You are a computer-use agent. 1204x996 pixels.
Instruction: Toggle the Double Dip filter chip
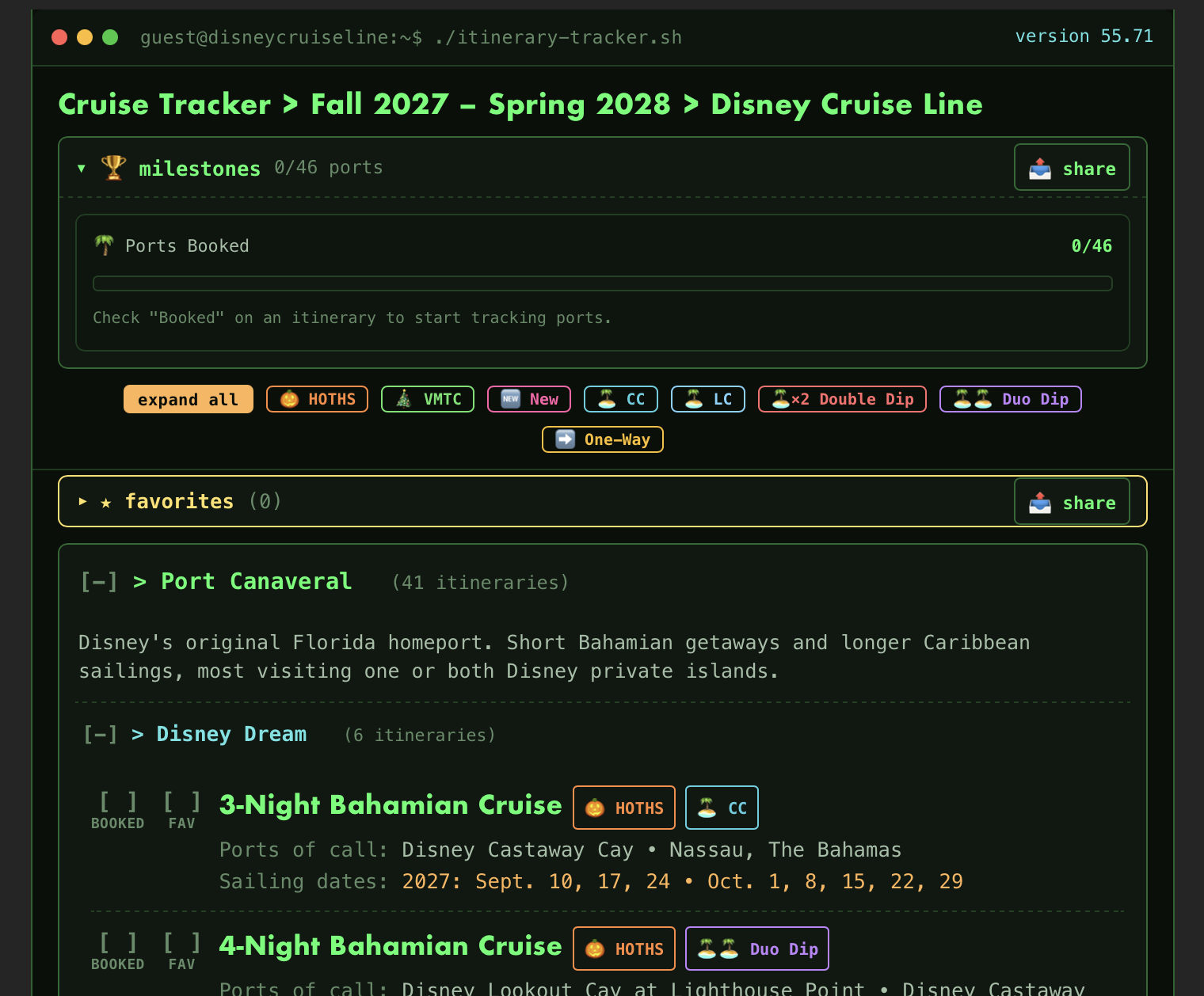(842, 399)
